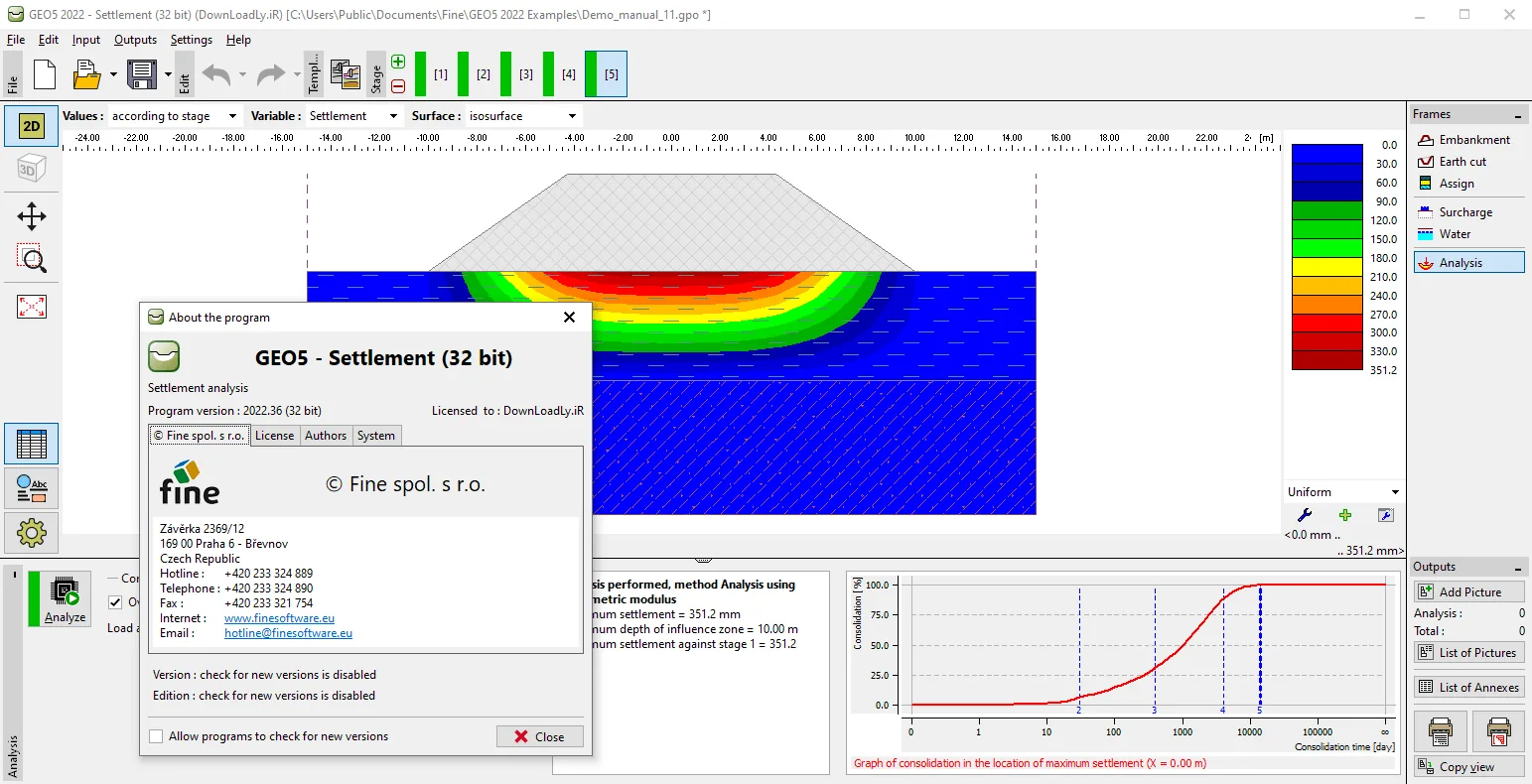Image resolution: width=1532 pixels, height=784 pixels.
Task: Switch to the License tab in About dialog
Action: pos(274,436)
